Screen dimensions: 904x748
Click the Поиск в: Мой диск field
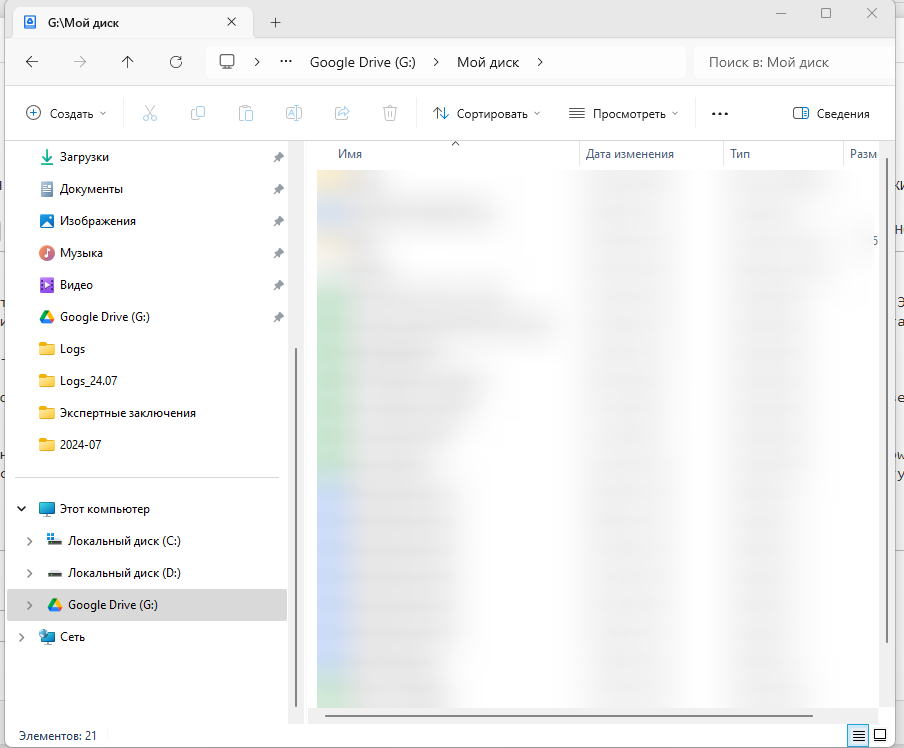pyautogui.click(x=794, y=62)
